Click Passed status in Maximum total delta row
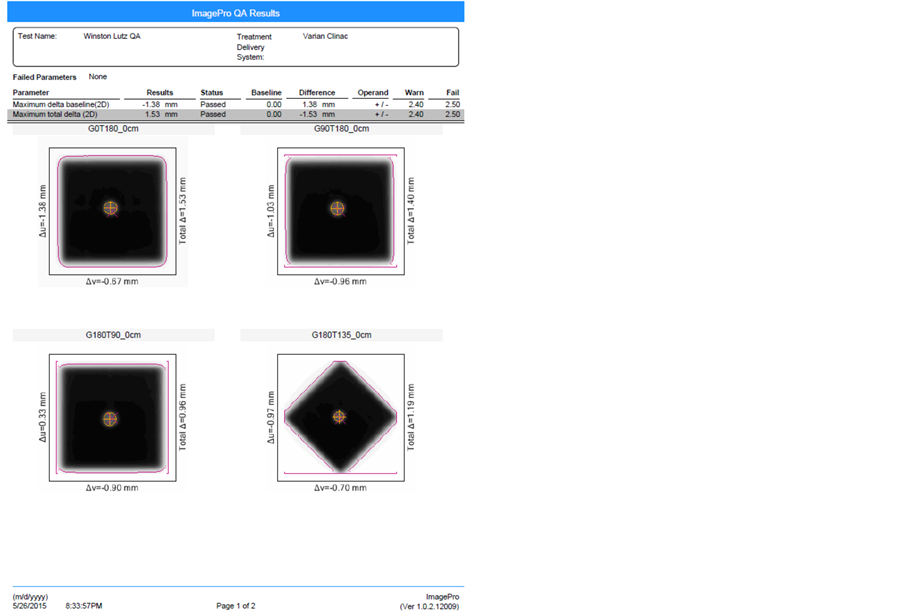 [x=213, y=115]
